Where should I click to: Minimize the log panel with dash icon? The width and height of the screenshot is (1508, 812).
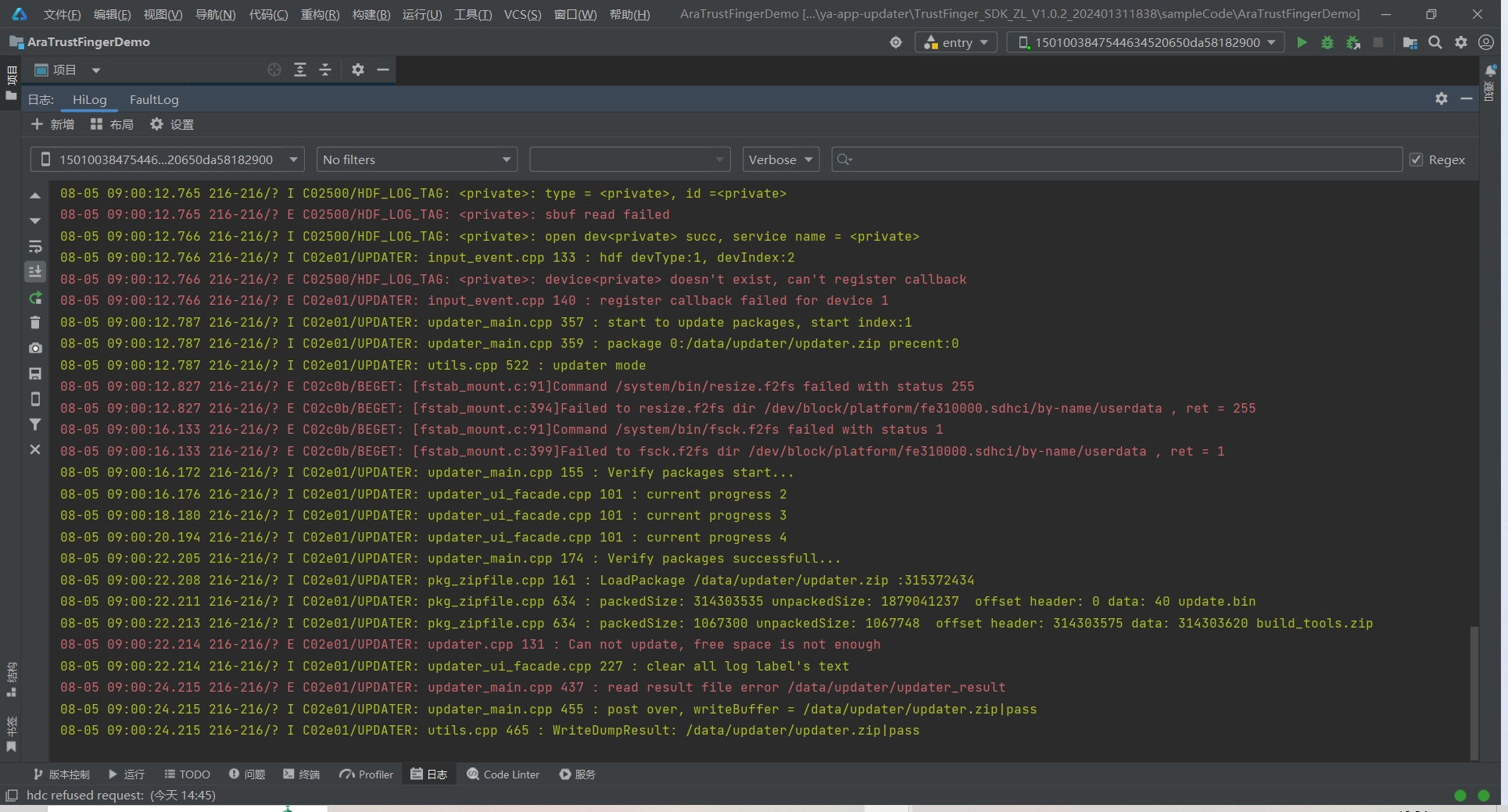point(1467,98)
